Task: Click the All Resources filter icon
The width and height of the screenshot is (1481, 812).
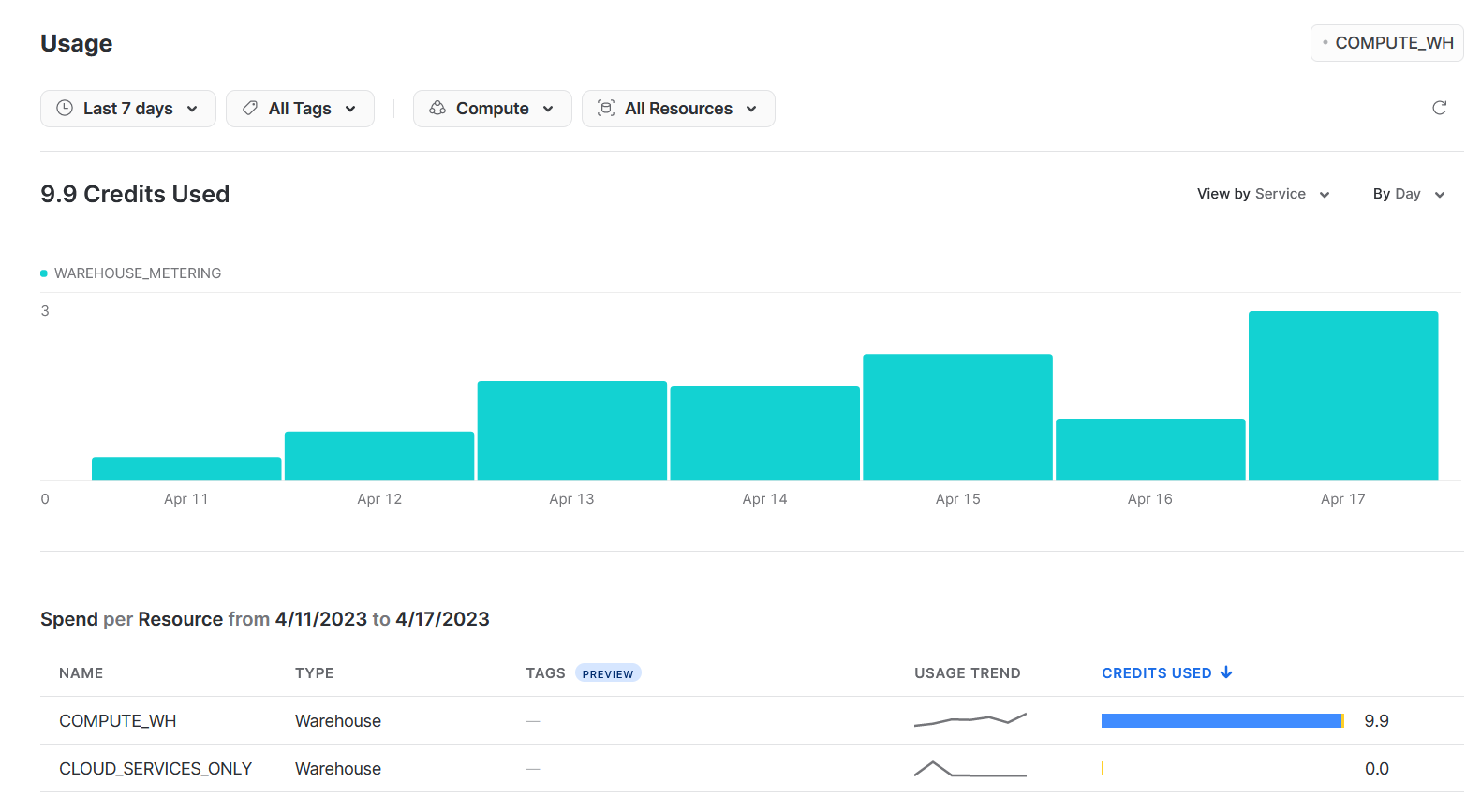Action: tap(606, 108)
